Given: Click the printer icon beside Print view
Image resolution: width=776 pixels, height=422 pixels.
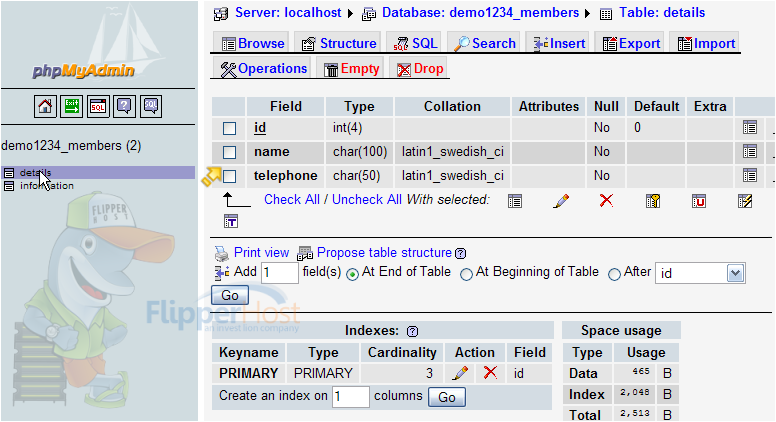Looking at the screenshot, I should 222,253.
